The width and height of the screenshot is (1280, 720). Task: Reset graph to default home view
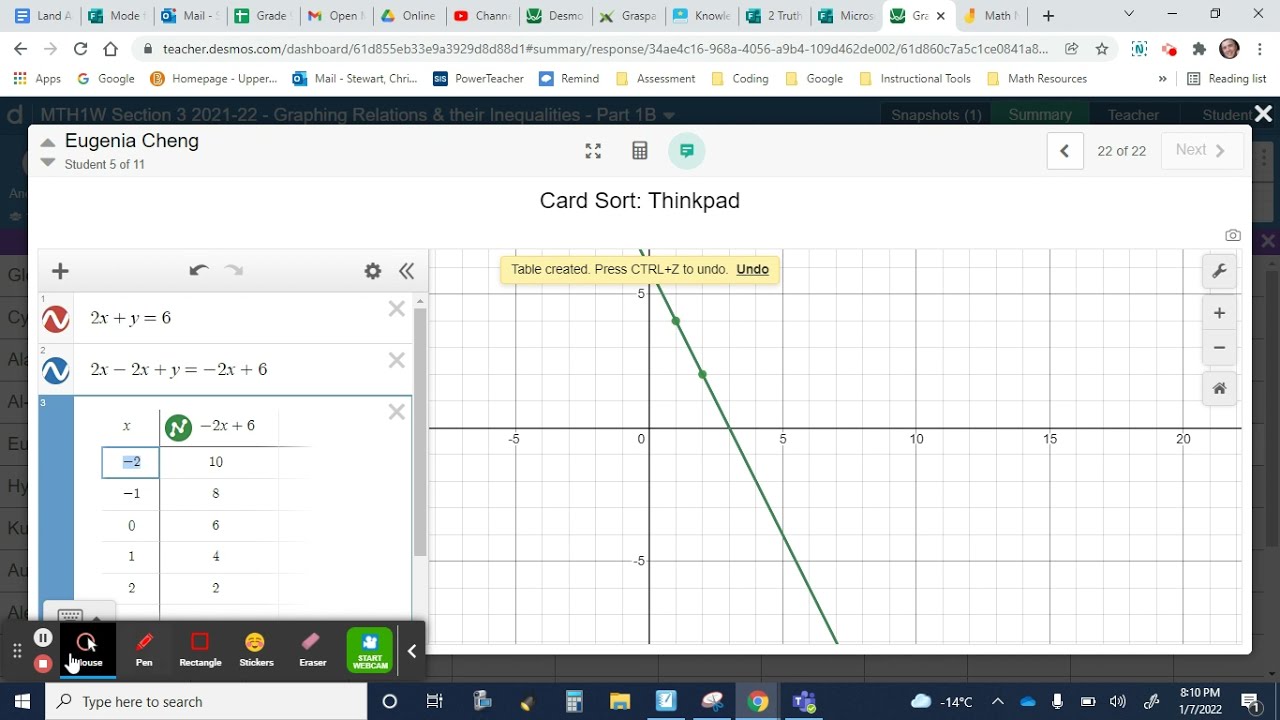1219,389
